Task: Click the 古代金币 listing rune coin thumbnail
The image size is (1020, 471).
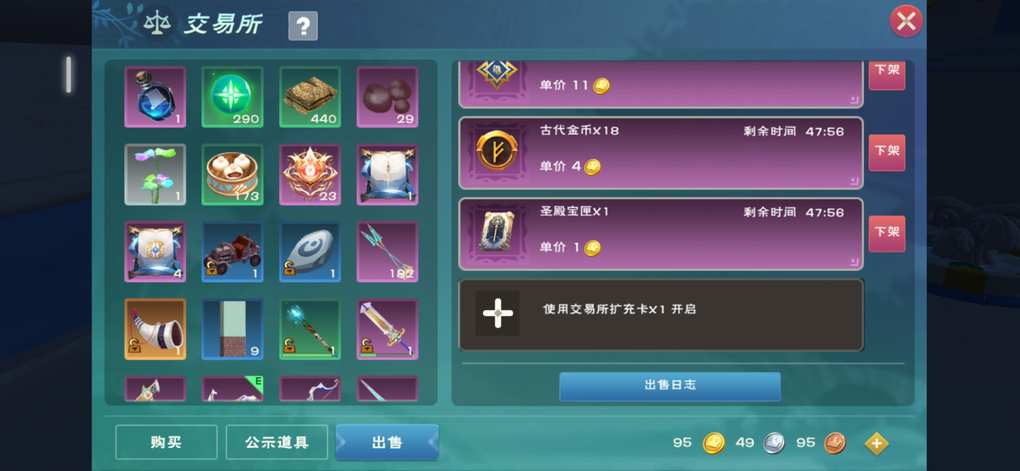Action: tap(497, 150)
